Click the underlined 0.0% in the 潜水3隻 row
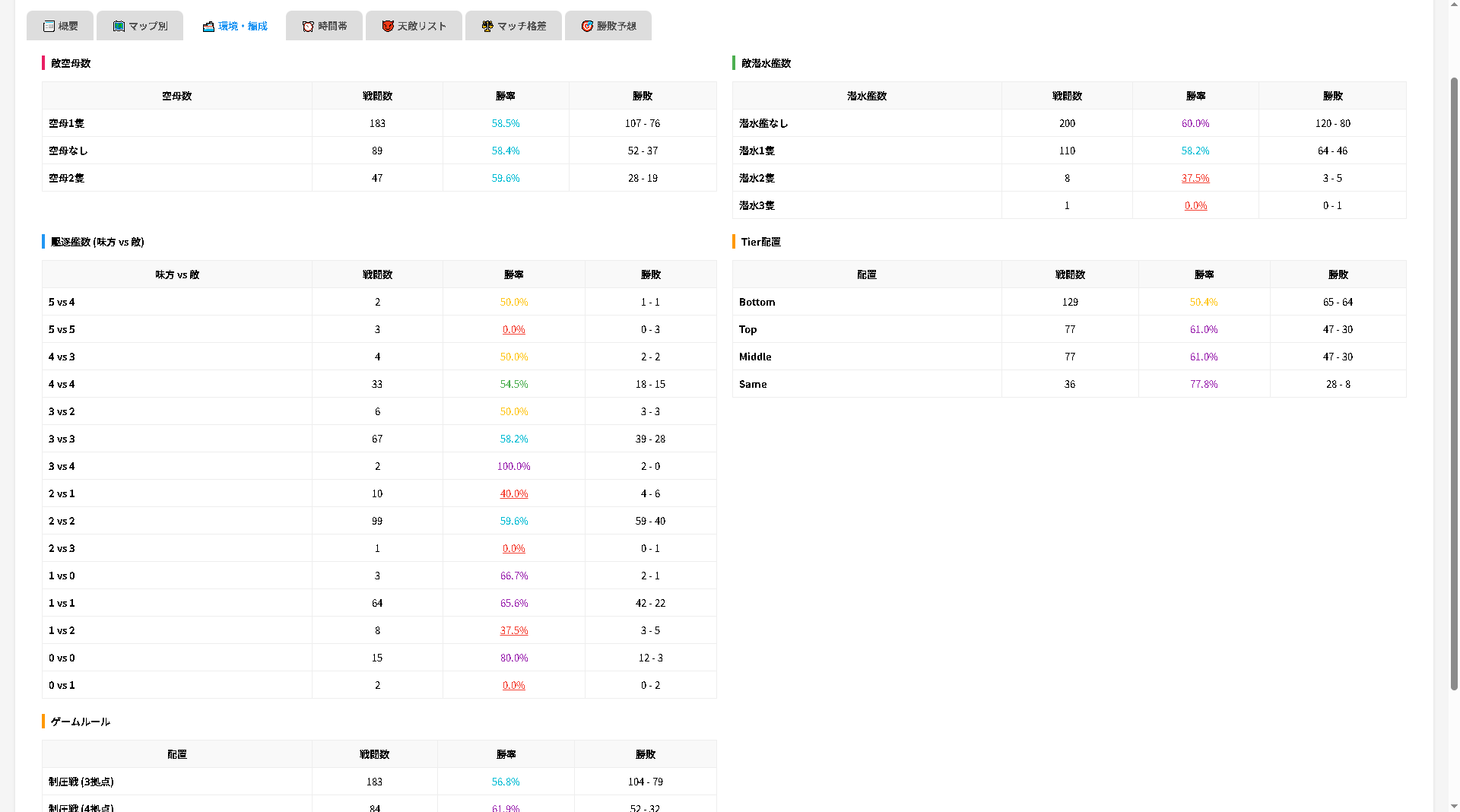1460x812 pixels. [x=1195, y=205]
